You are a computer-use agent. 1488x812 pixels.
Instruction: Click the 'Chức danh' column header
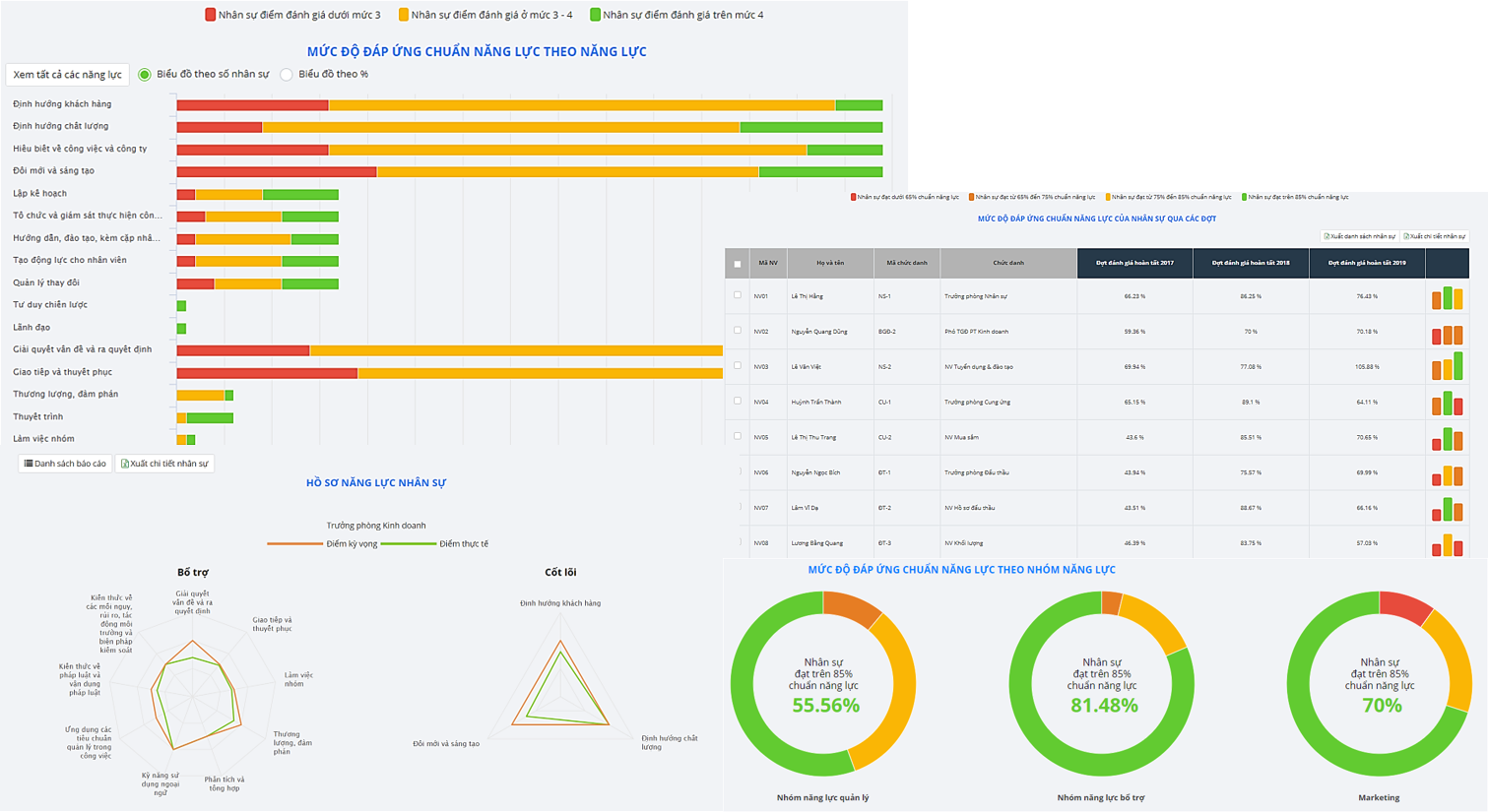1008,263
